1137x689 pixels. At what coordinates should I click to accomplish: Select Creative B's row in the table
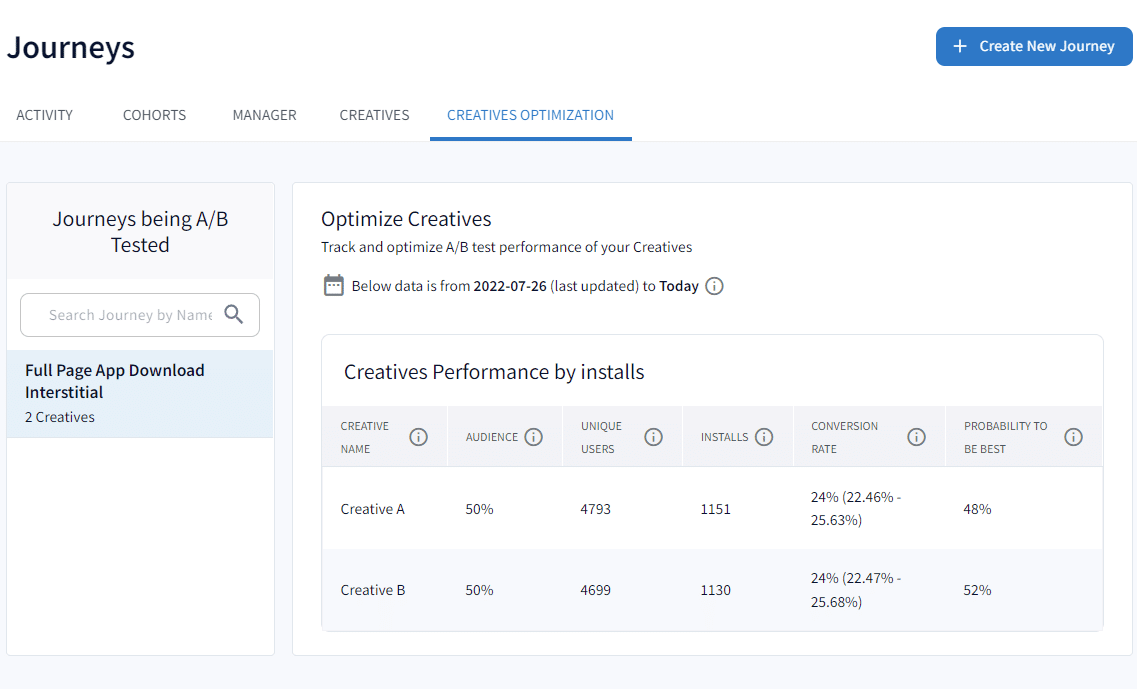coord(372,590)
